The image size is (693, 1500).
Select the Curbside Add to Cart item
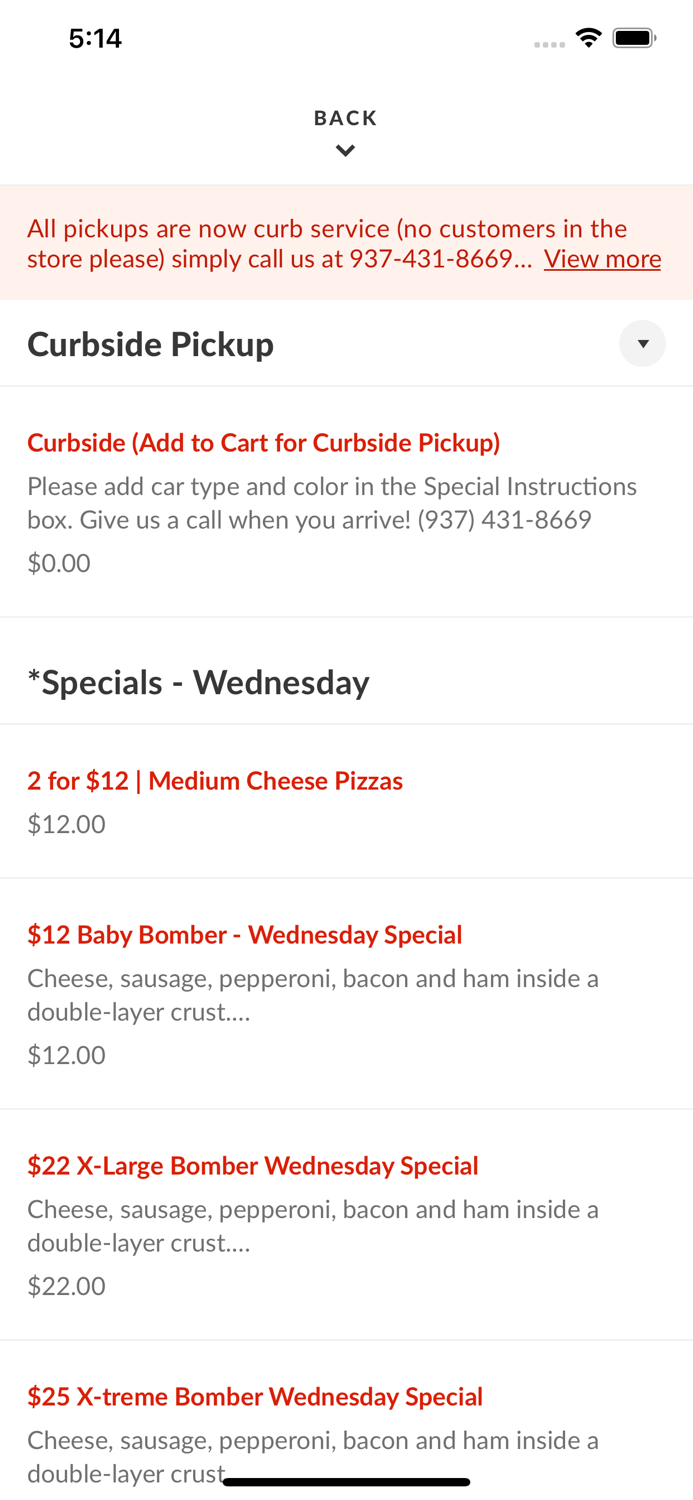tap(264, 442)
